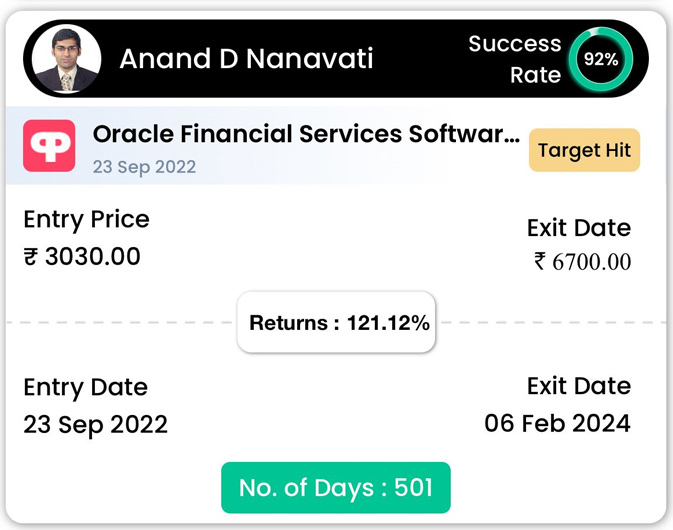The width and height of the screenshot is (673, 530).
Task: Click the rupee symbol beside 3030.00
Action: (x=31, y=257)
